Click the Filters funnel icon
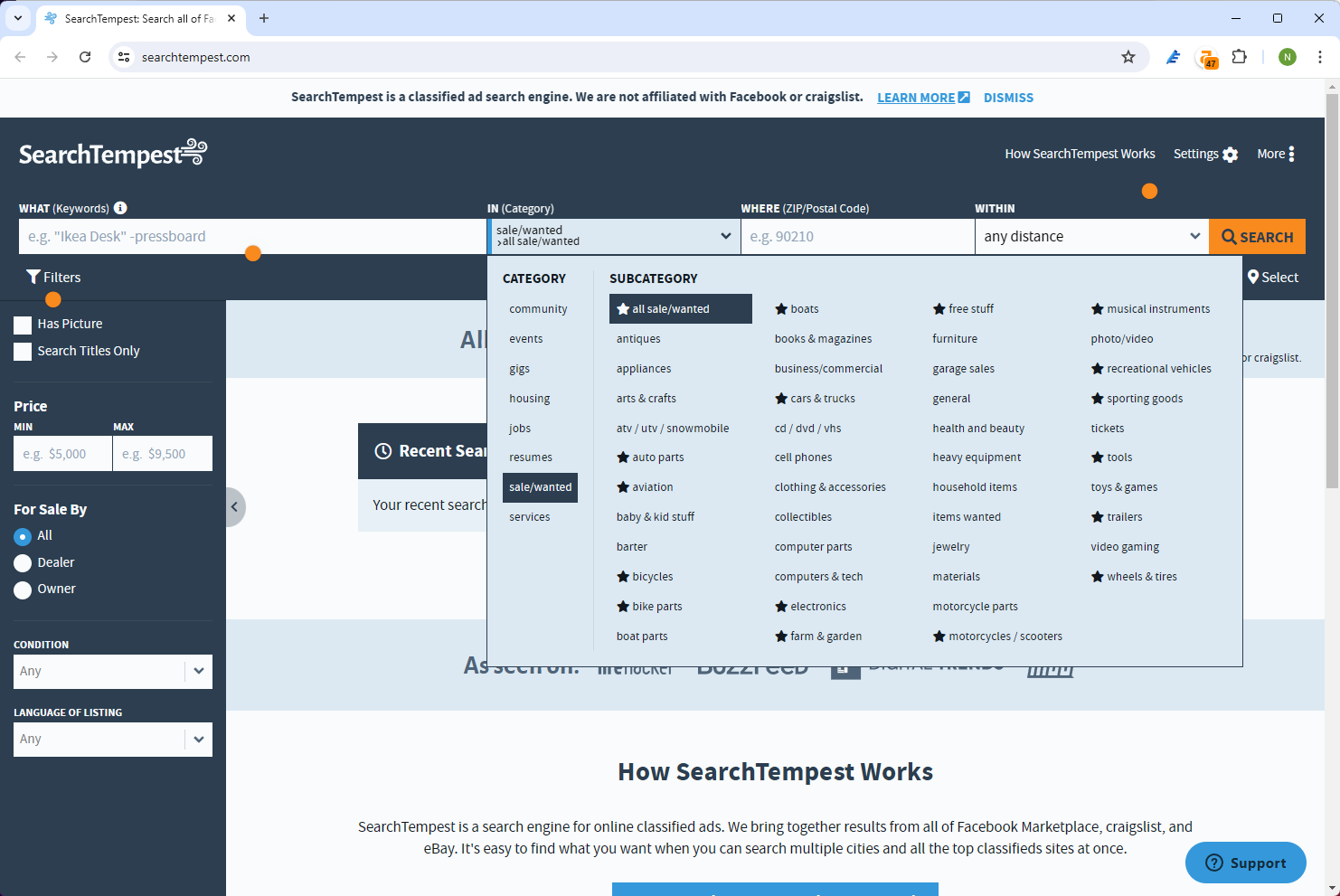This screenshot has height=896, width=1340. [x=34, y=277]
